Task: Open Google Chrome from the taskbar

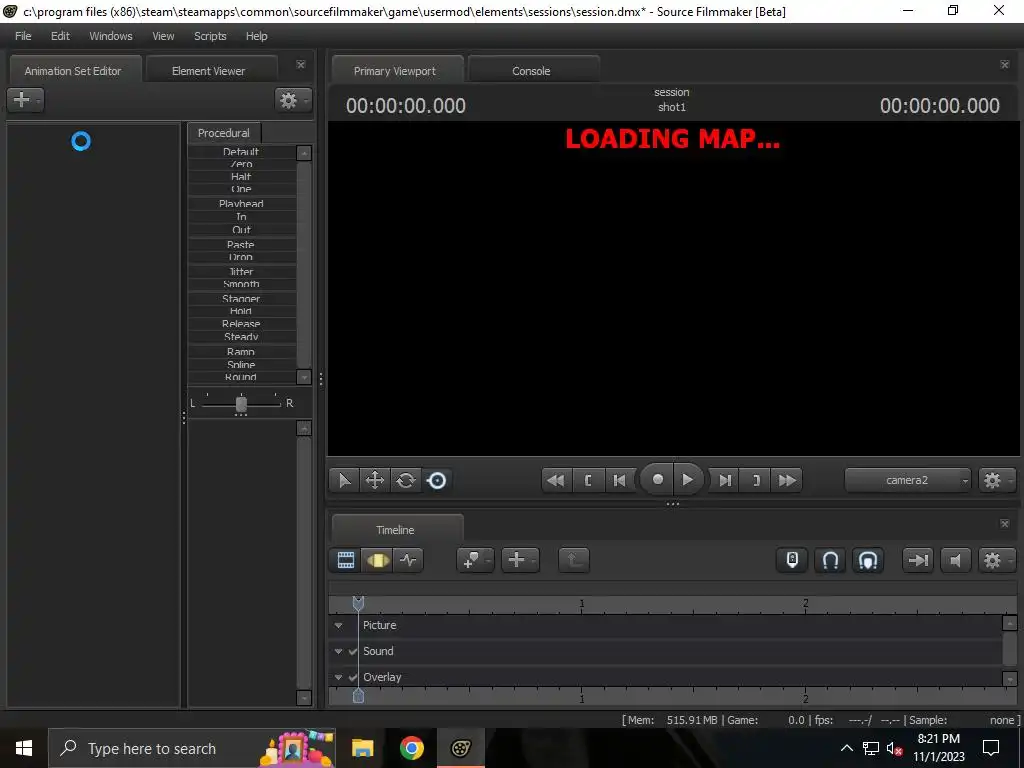Action: tap(411, 748)
